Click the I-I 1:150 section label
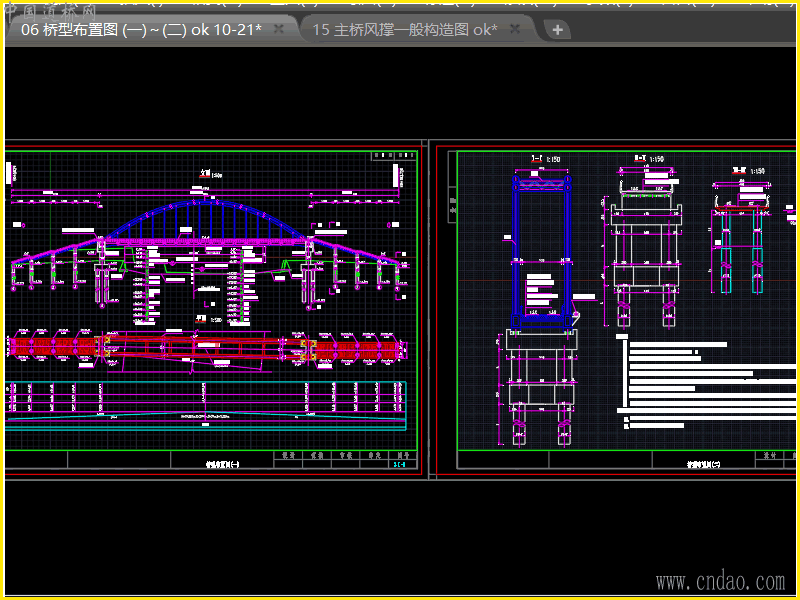This screenshot has width=800, height=600. [x=546, y=160]
